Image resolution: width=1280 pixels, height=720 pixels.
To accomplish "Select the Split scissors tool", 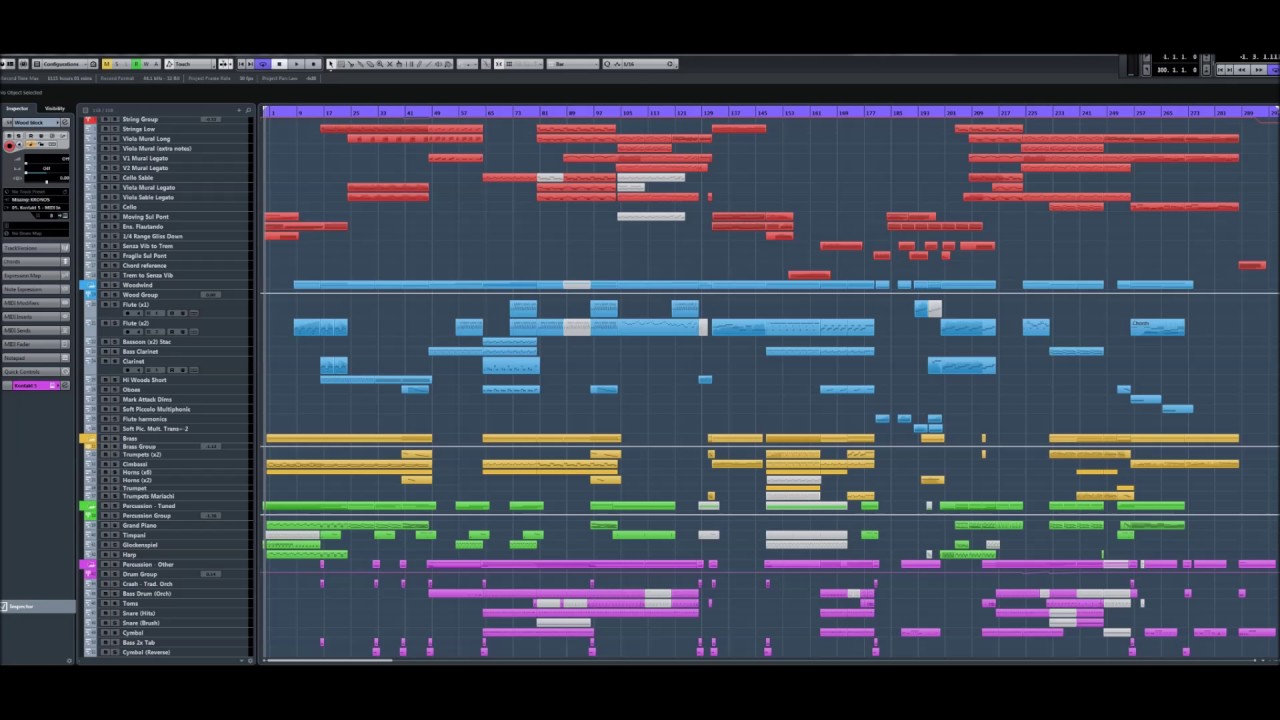I will click(x=351, y=64).
